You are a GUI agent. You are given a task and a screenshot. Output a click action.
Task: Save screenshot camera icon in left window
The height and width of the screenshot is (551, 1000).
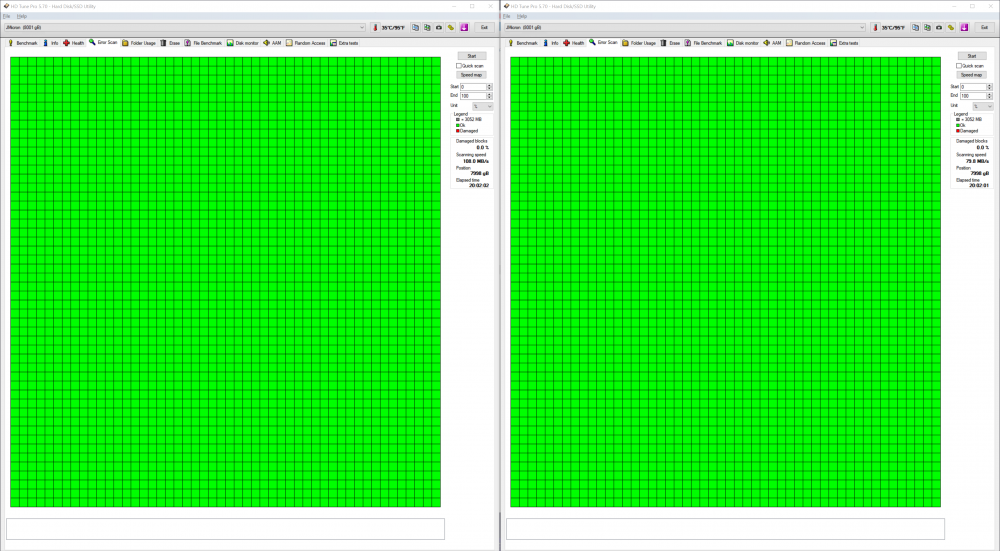coord(439,27)
